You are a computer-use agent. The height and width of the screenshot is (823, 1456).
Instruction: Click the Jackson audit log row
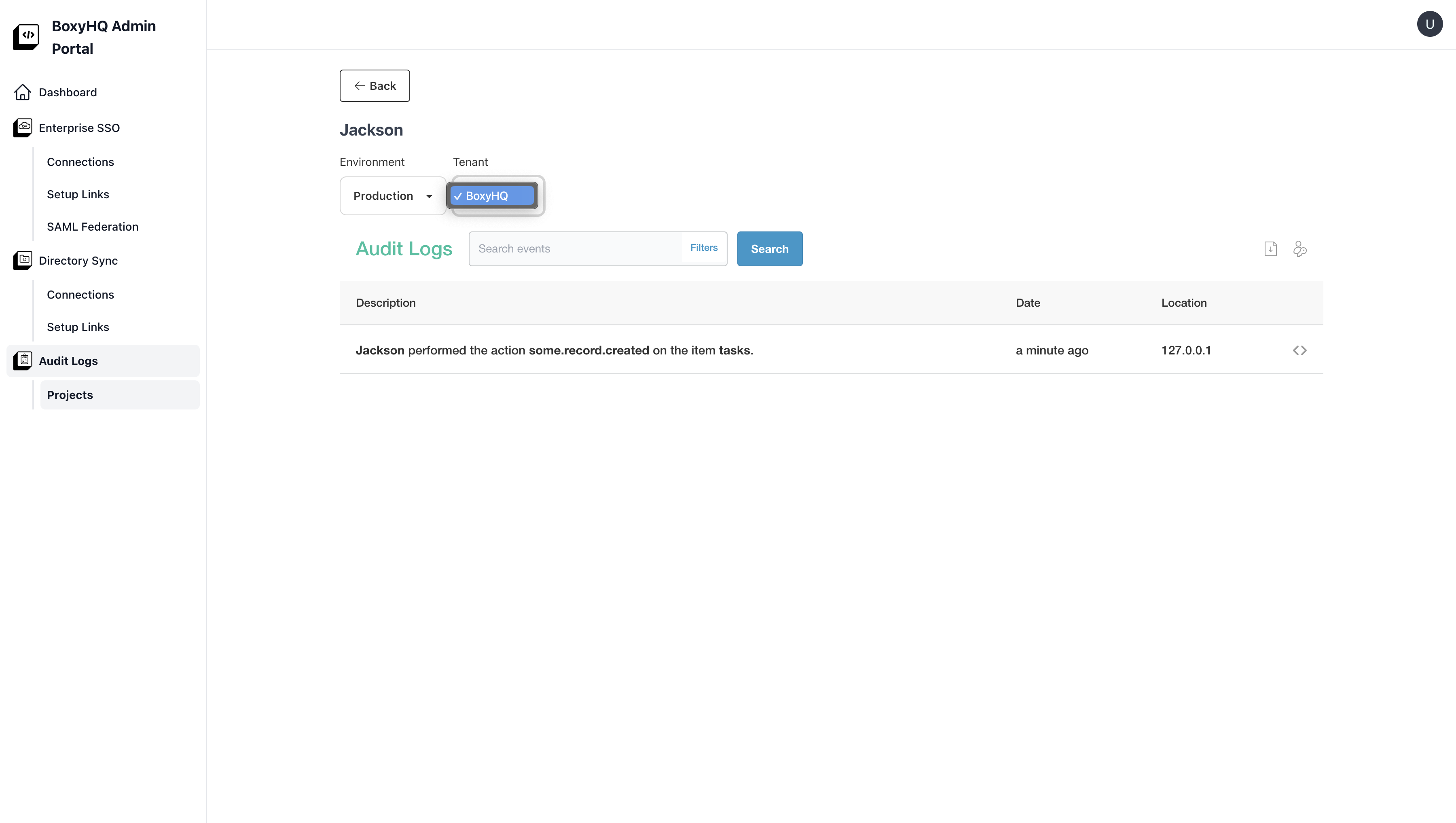[x=554, y=351]
